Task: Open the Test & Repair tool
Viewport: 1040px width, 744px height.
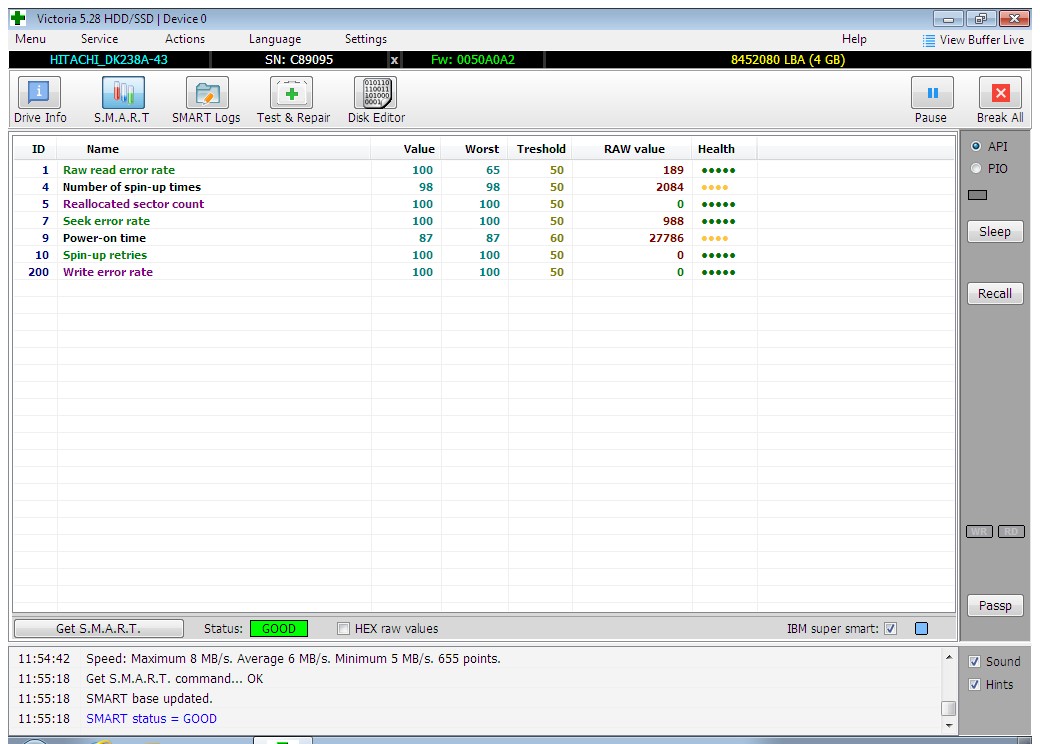Action: (x=292, y=99)
